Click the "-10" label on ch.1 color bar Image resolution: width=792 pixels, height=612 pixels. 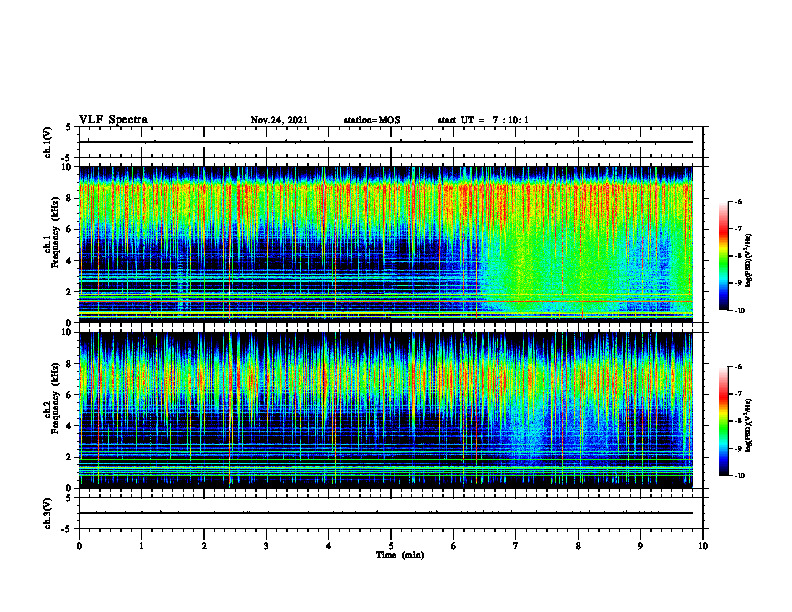[738, 310]
